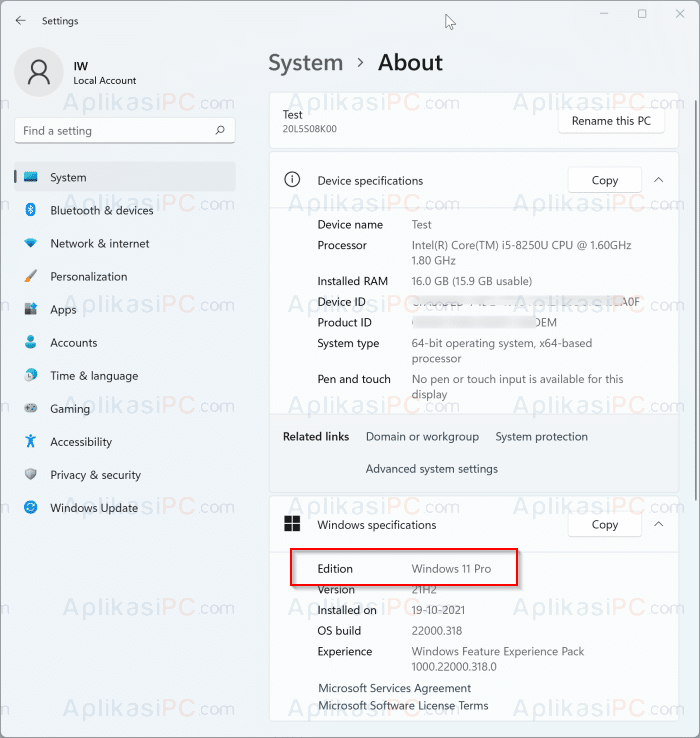Open Domain or workgroup link

click(422, 436)
